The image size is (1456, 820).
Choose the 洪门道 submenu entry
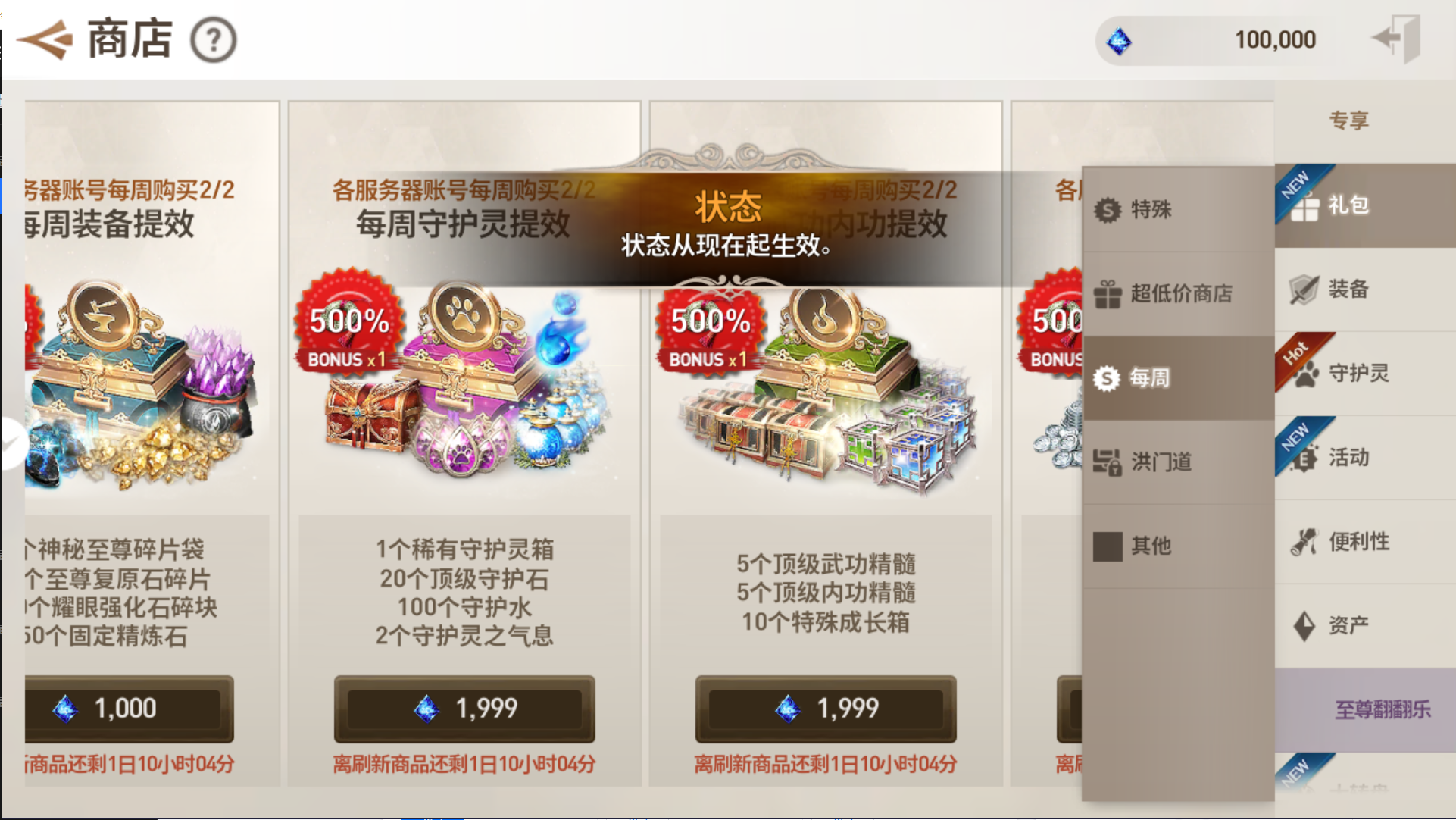pos(1178,462)
